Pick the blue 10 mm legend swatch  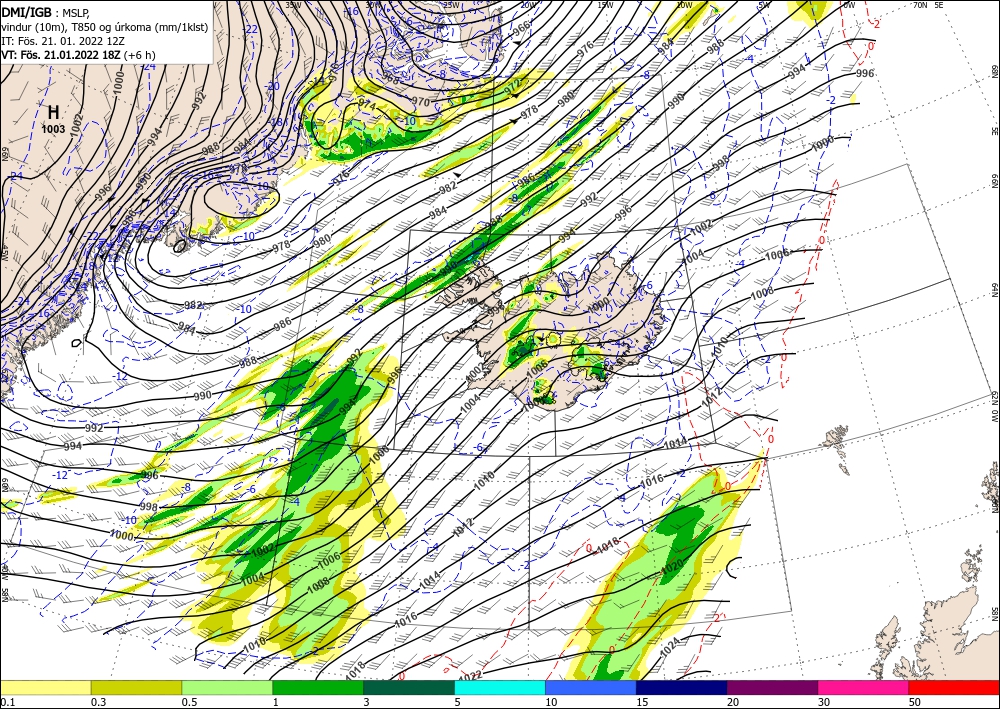(x=591, y=687)
